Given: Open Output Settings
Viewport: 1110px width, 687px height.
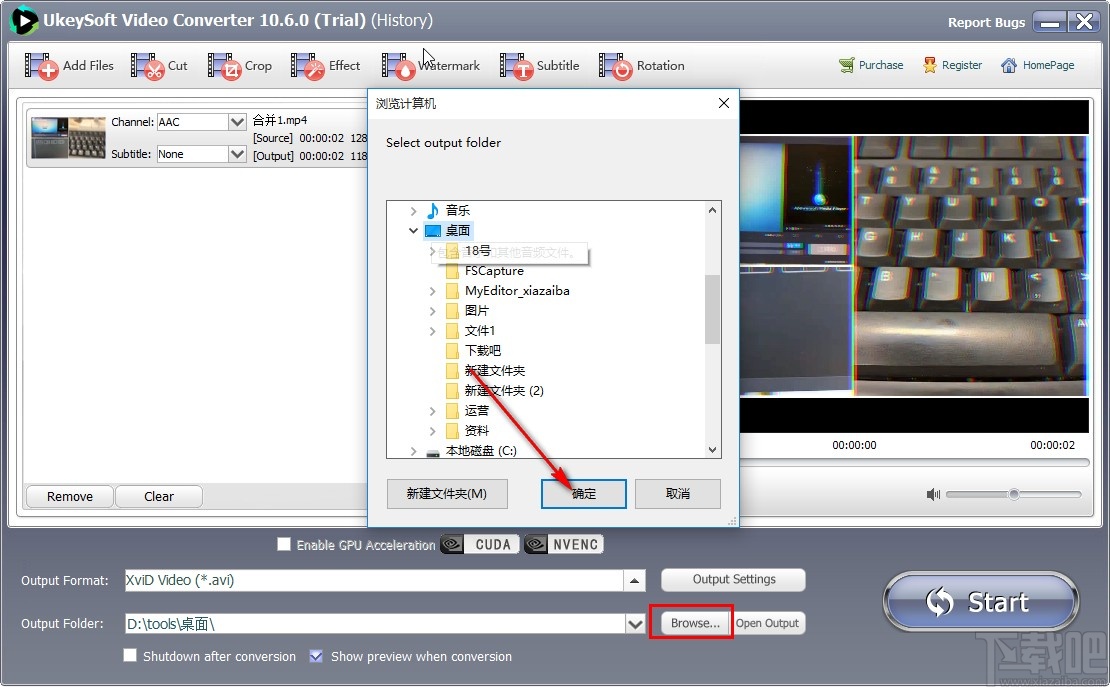Looking at the screenshot, I should [x=733, y=579].
